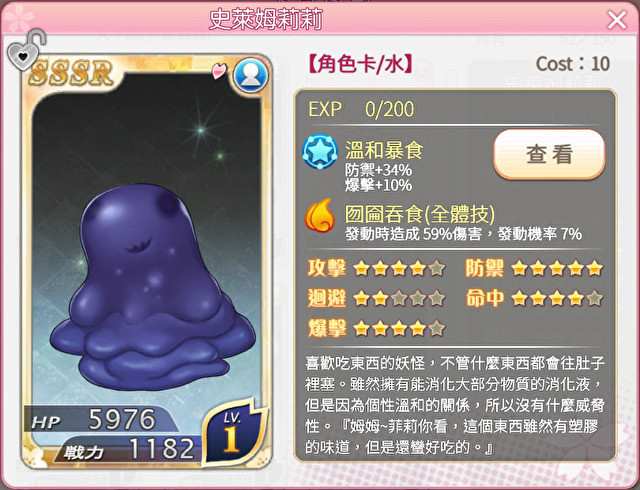
Task: Click the SSSR rarity badge
Action: click(x=72, y=73)
